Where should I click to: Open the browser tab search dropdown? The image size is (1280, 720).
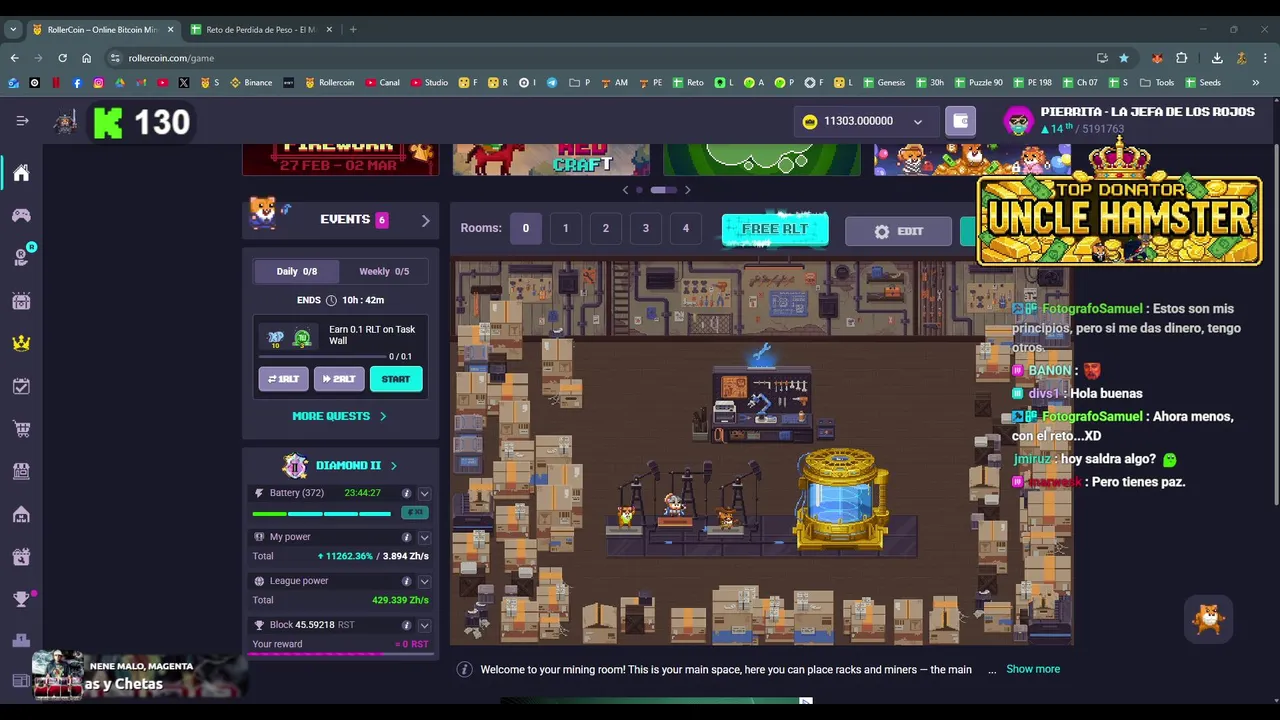point(13,30)
